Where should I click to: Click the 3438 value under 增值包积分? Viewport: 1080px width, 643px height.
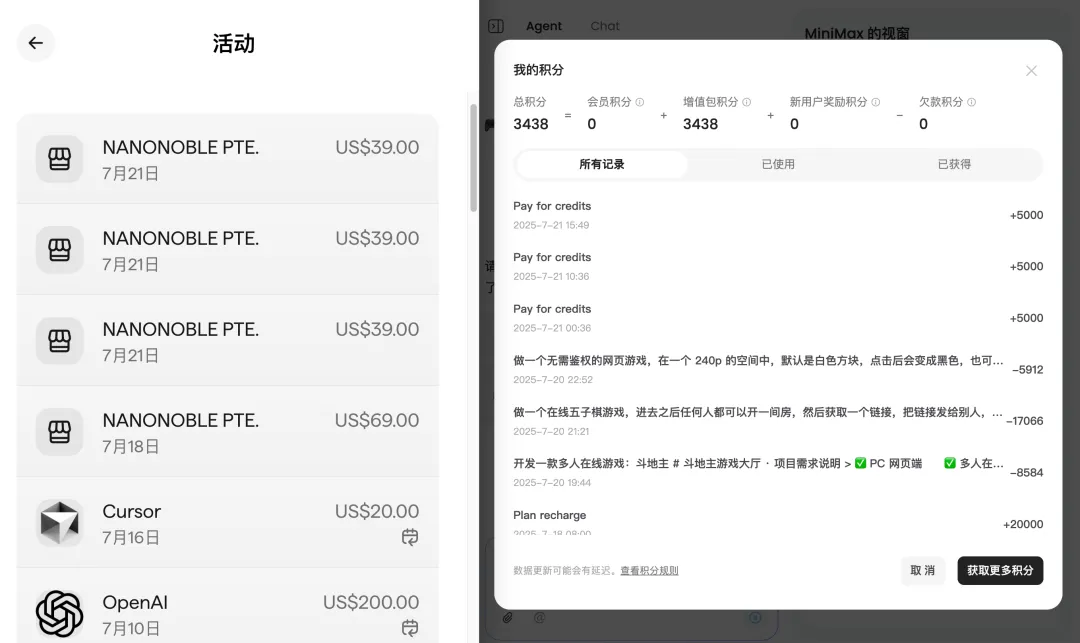[x=700, y=124]
